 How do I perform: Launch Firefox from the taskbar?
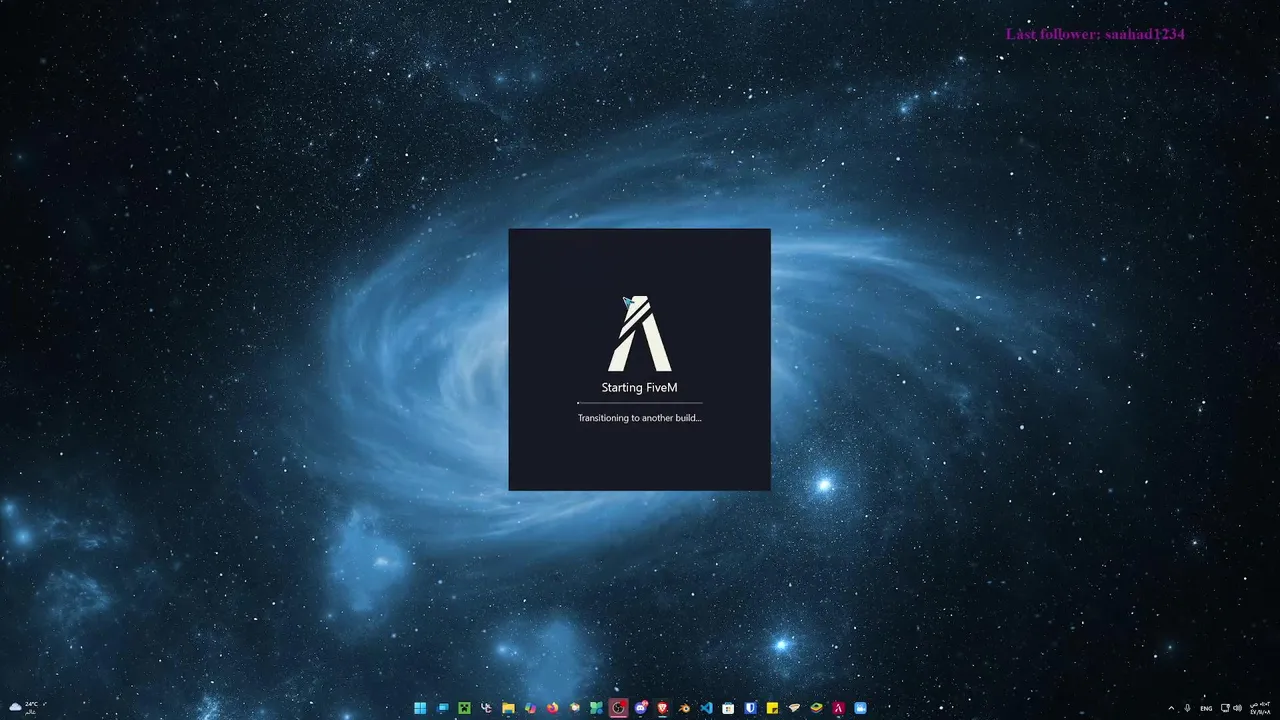tap(552, 708)
